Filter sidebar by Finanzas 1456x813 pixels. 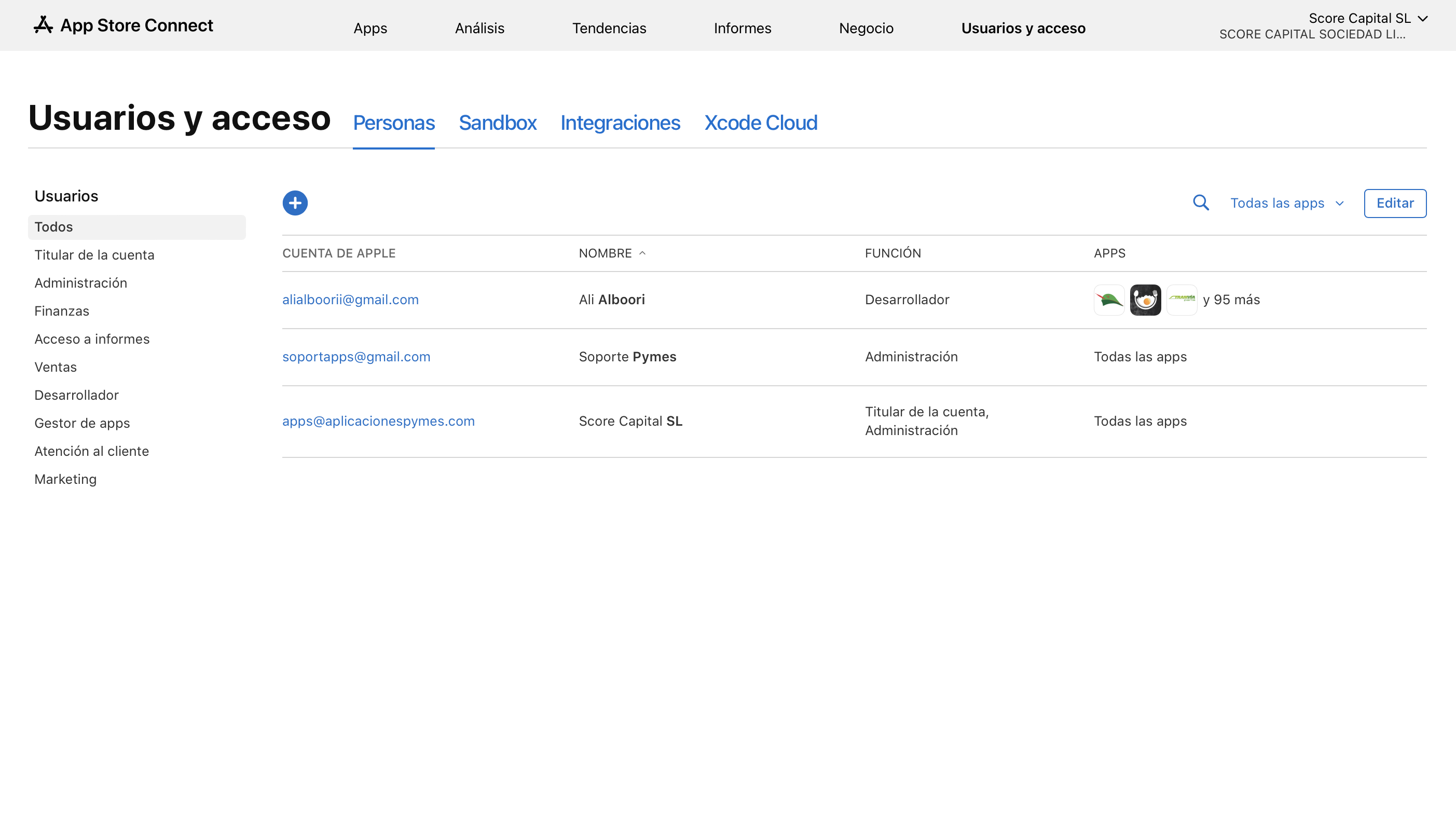pyautogui.click(x=62, y=311)
